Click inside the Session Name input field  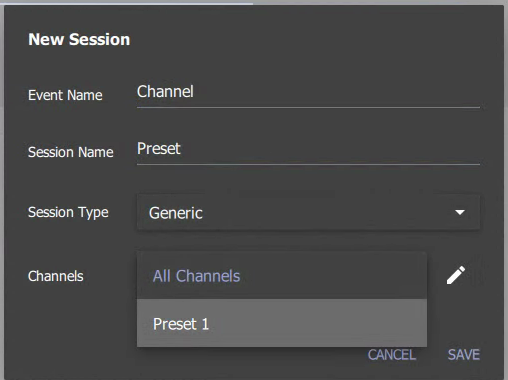(308, 149)
